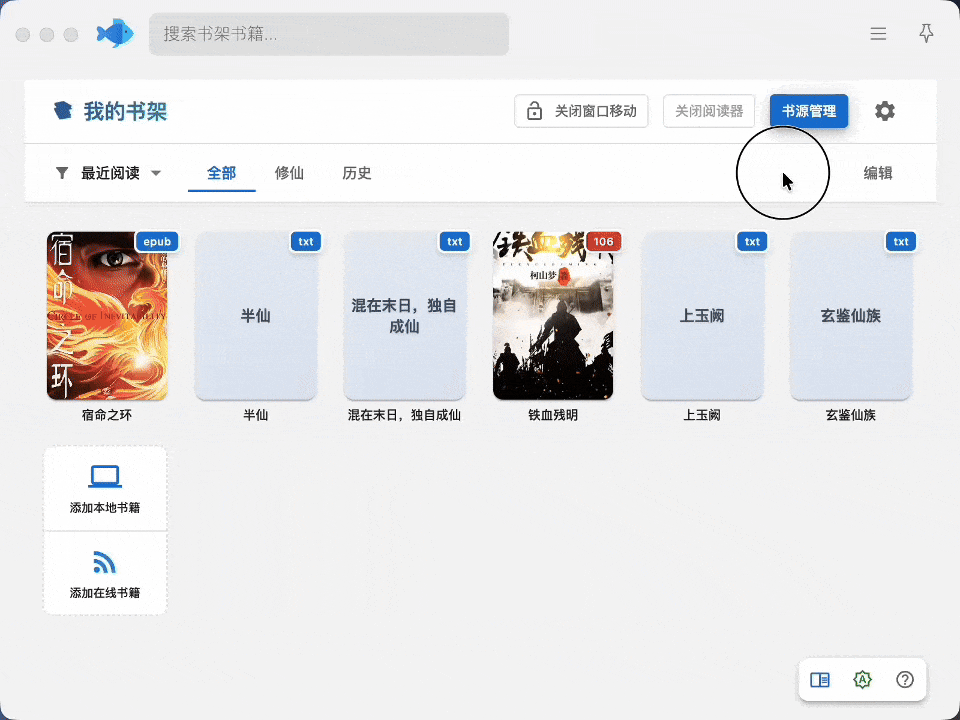Click 添加本地书籍 card
This screenshot has width=960, height=720.
tap(105, 489)
